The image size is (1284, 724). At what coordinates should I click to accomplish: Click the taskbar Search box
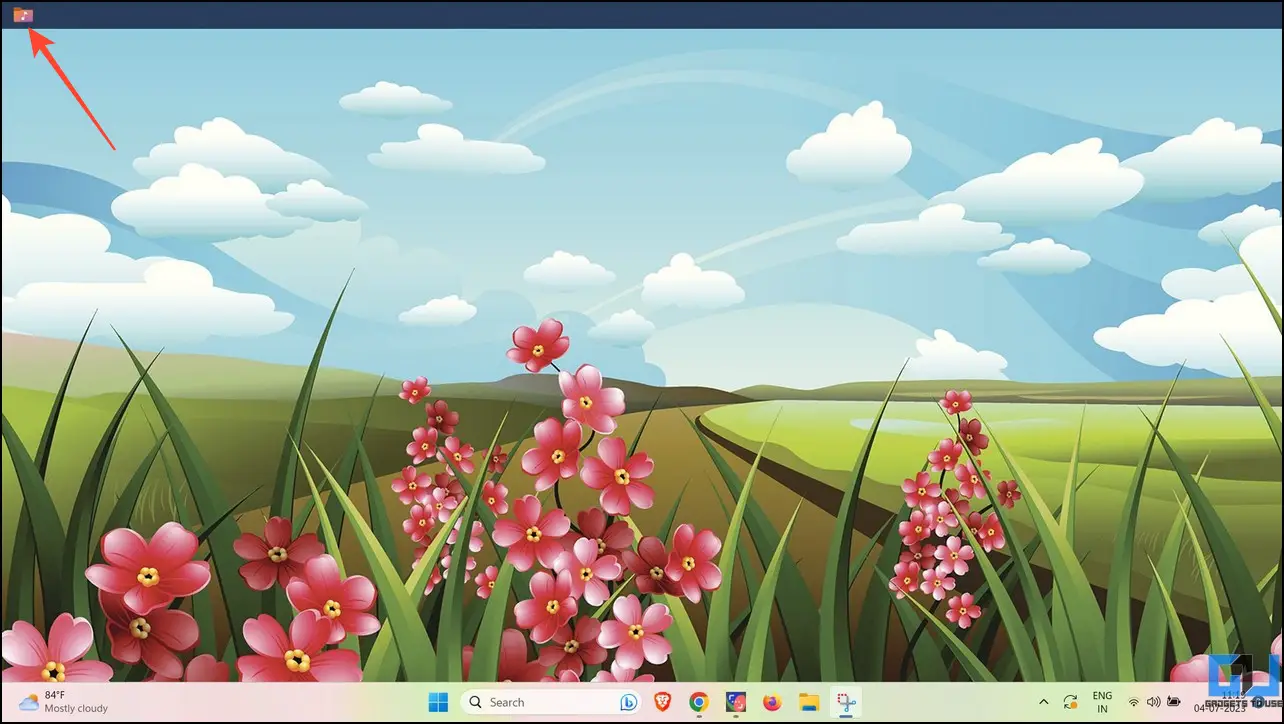[x=550, y=702]
